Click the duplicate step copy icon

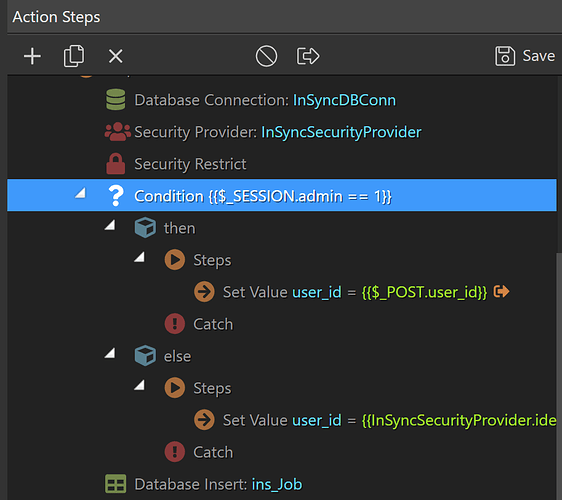(74, 56)
